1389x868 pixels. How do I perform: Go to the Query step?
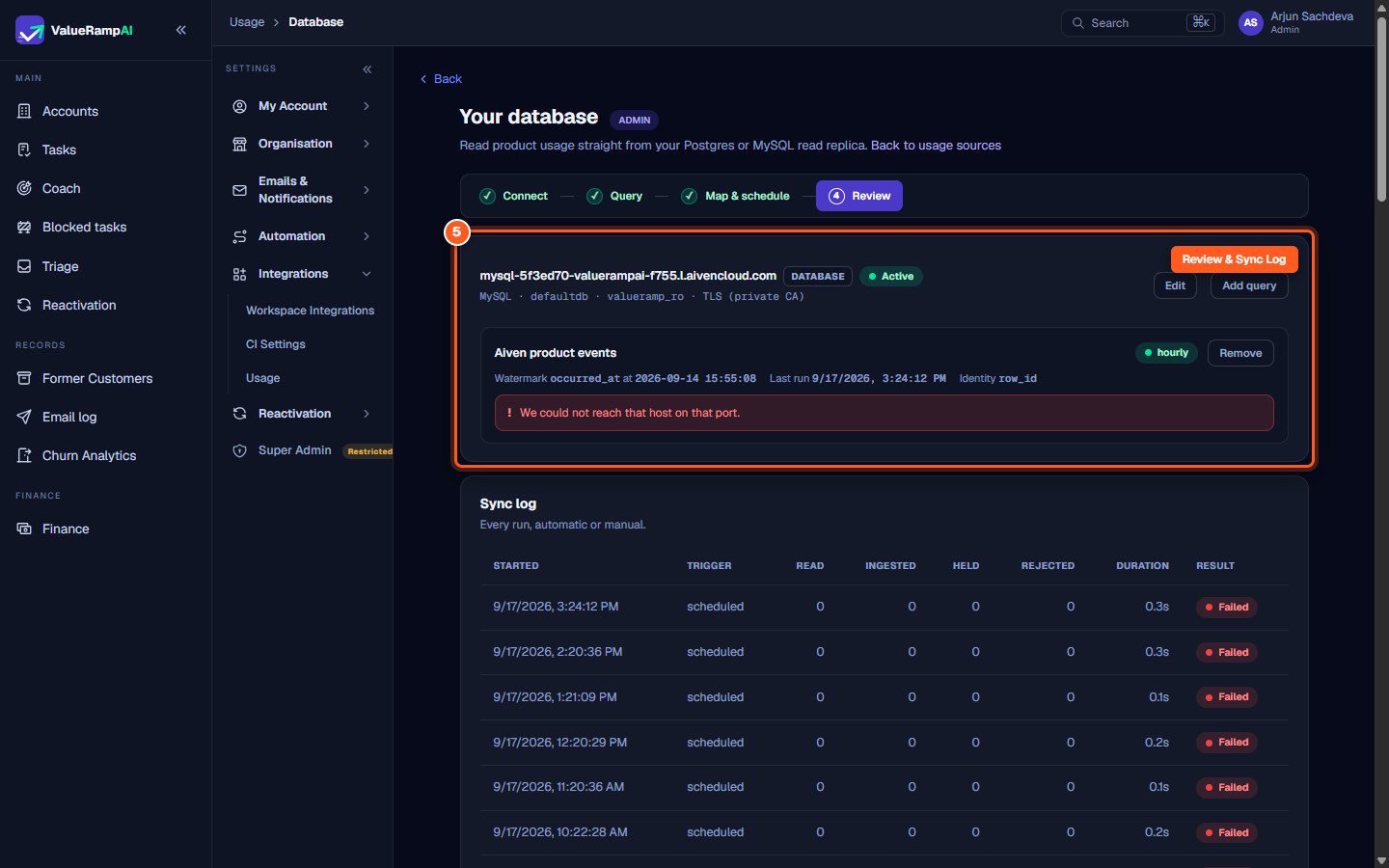614,196
